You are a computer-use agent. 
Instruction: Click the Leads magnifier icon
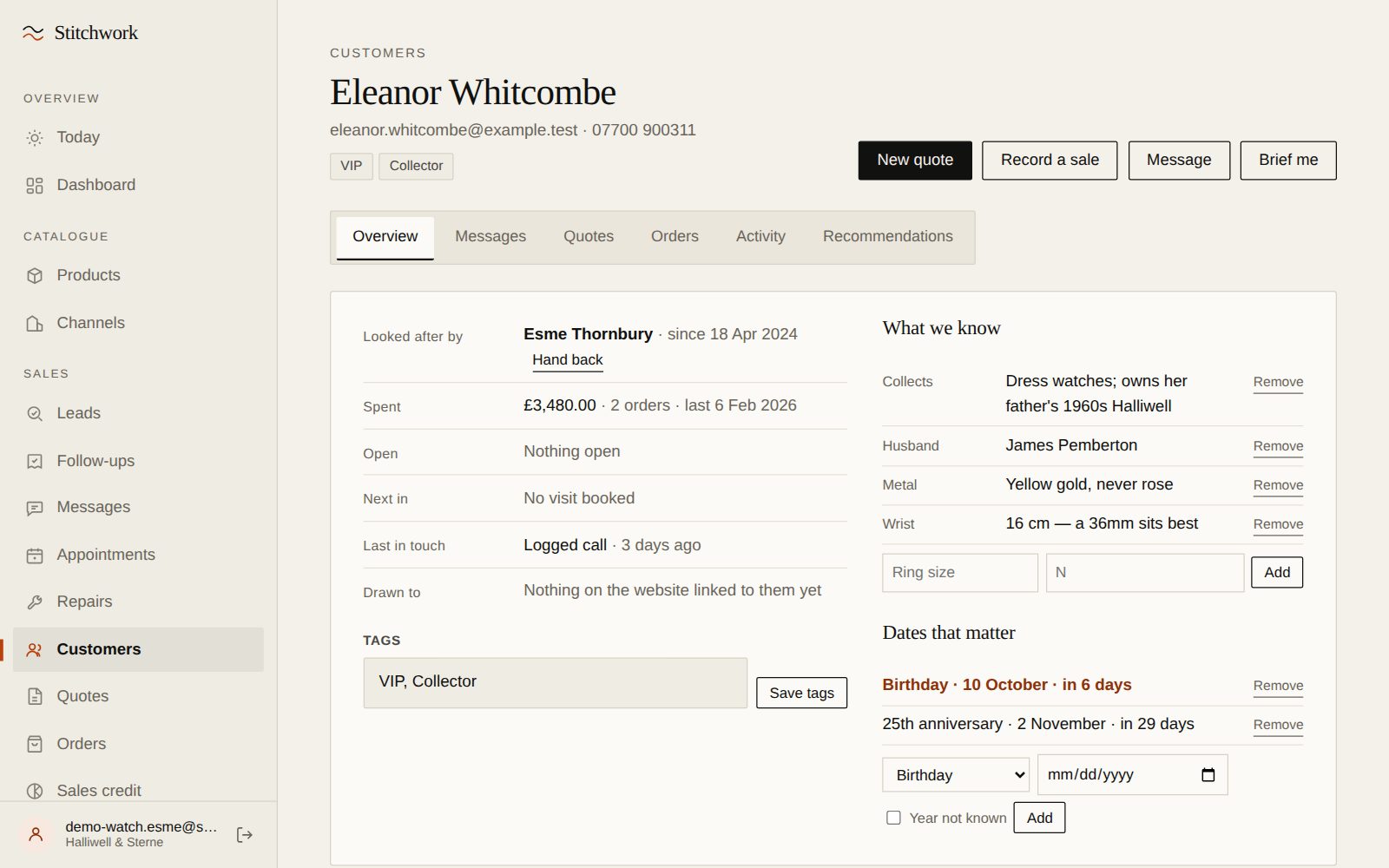[35, 414]
